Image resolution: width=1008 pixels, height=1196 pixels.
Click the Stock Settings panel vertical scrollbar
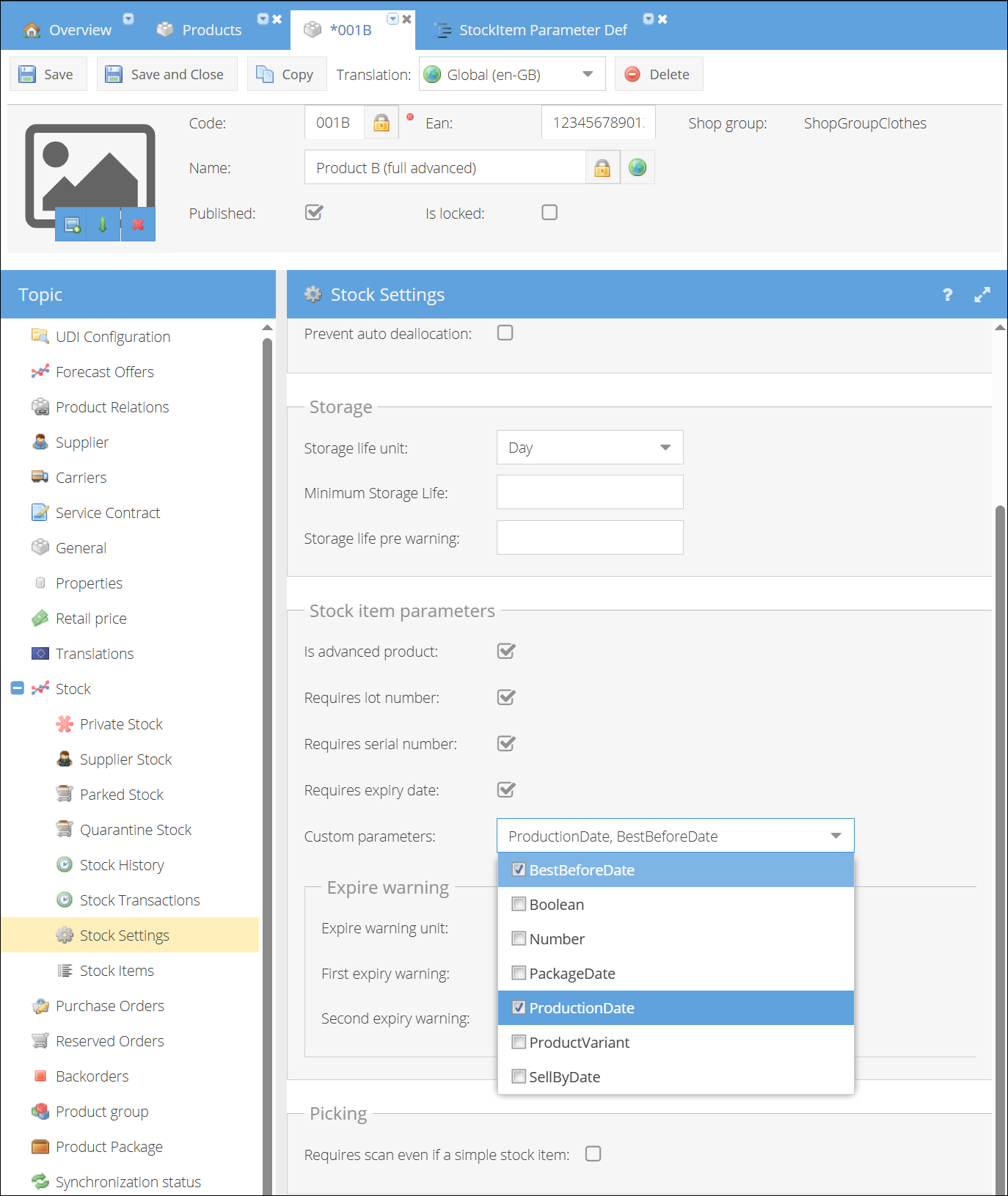[999, 734]
